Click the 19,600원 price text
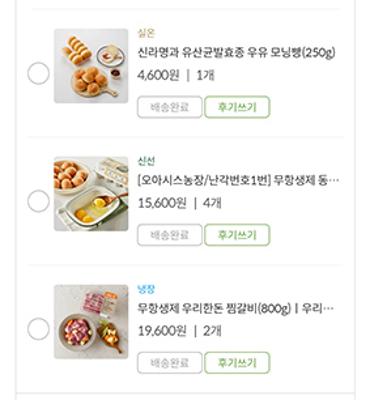This screenshot has height=400, width=370. (x=162, y=331)
